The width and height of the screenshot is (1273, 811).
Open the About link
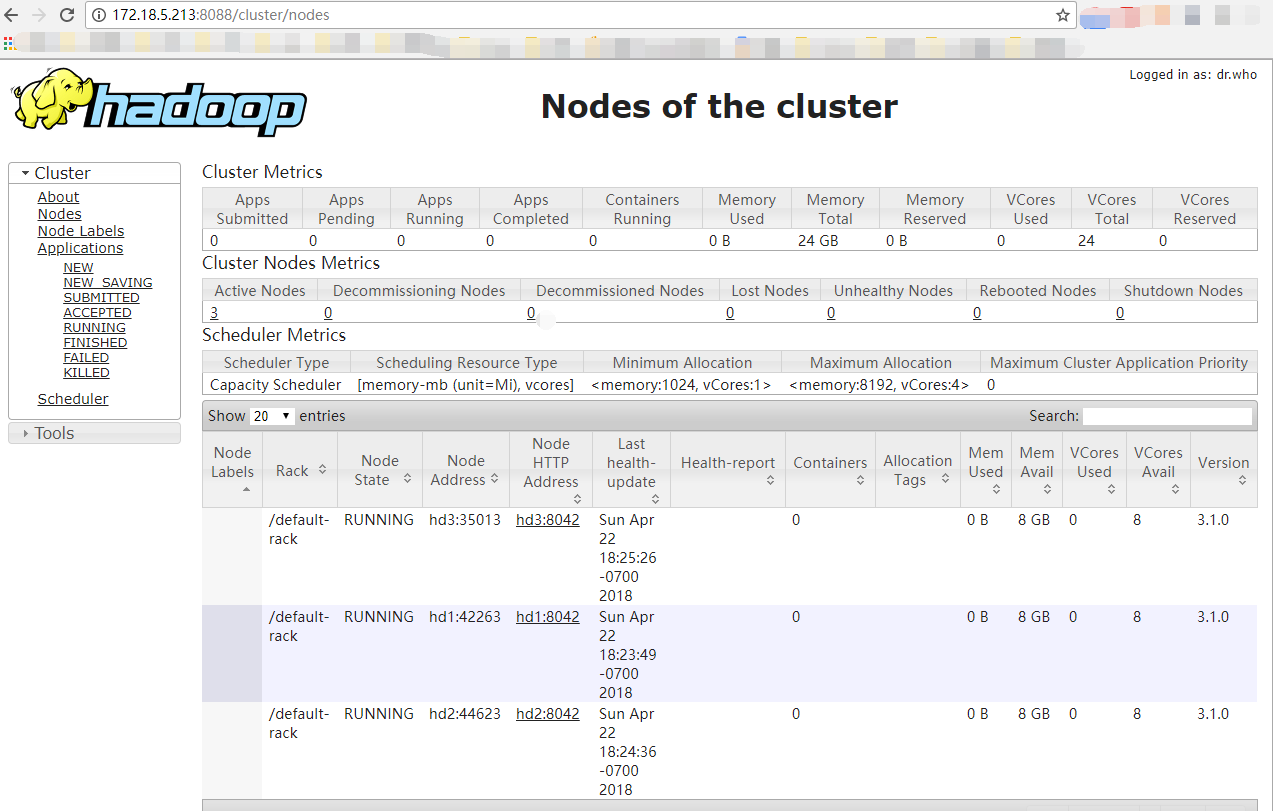click(x=58, y=197)
